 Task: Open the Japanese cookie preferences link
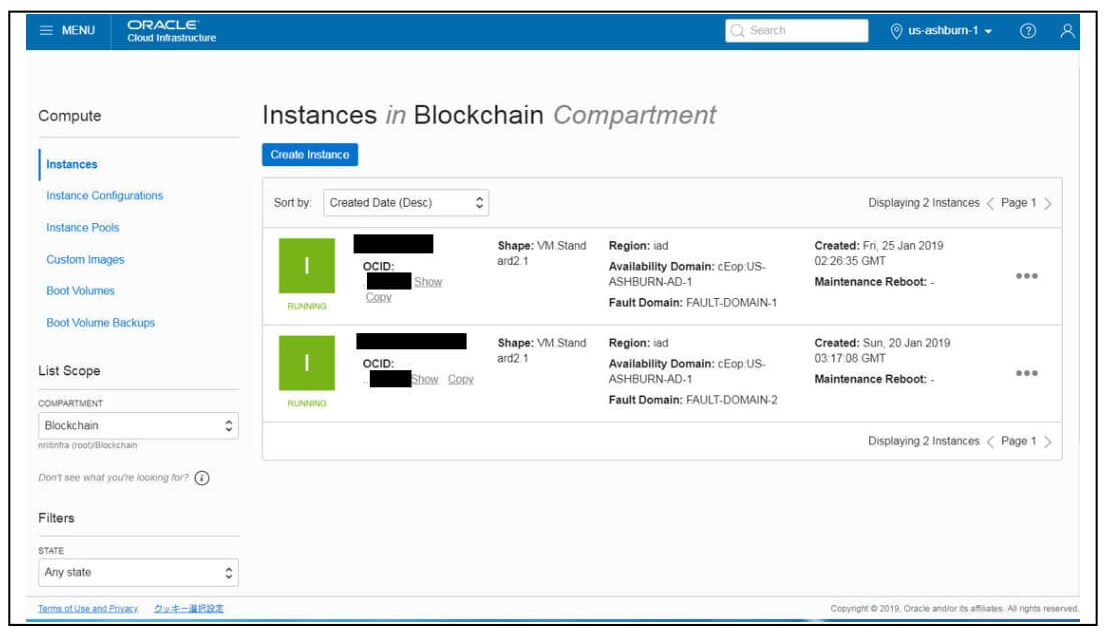pyautogui.click(x=189, y=608)
